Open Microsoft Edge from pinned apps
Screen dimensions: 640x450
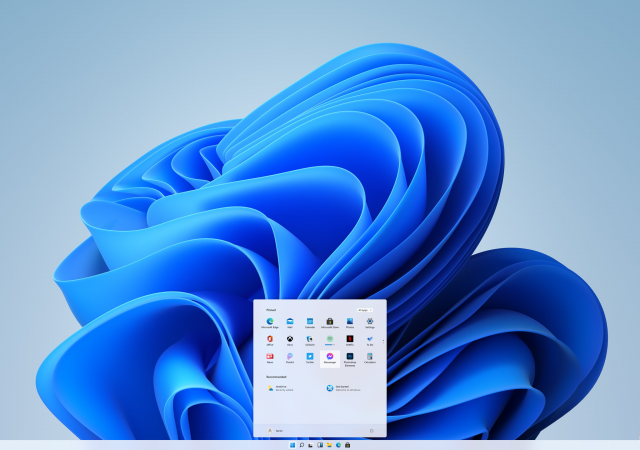point(270,323)
